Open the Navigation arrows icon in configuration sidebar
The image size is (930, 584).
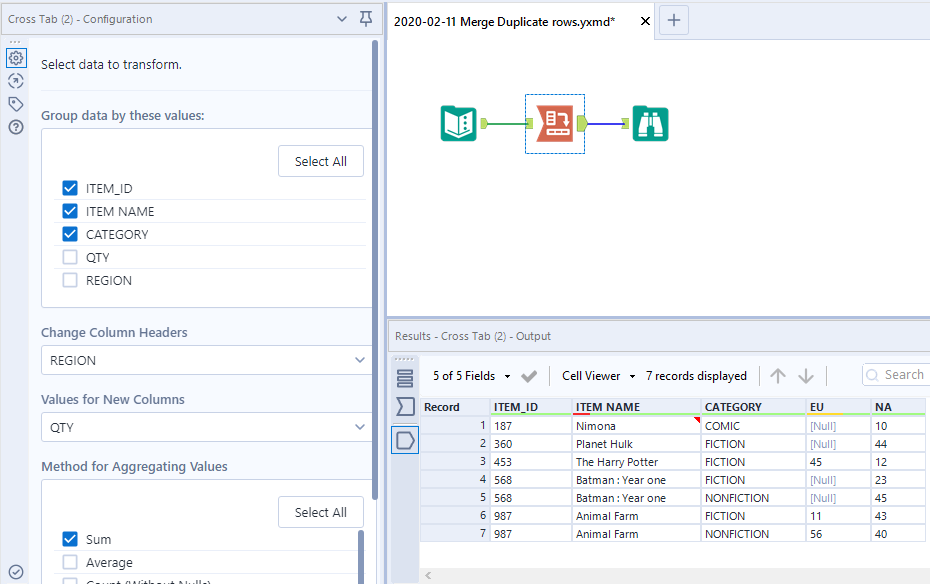pos(16,81)
